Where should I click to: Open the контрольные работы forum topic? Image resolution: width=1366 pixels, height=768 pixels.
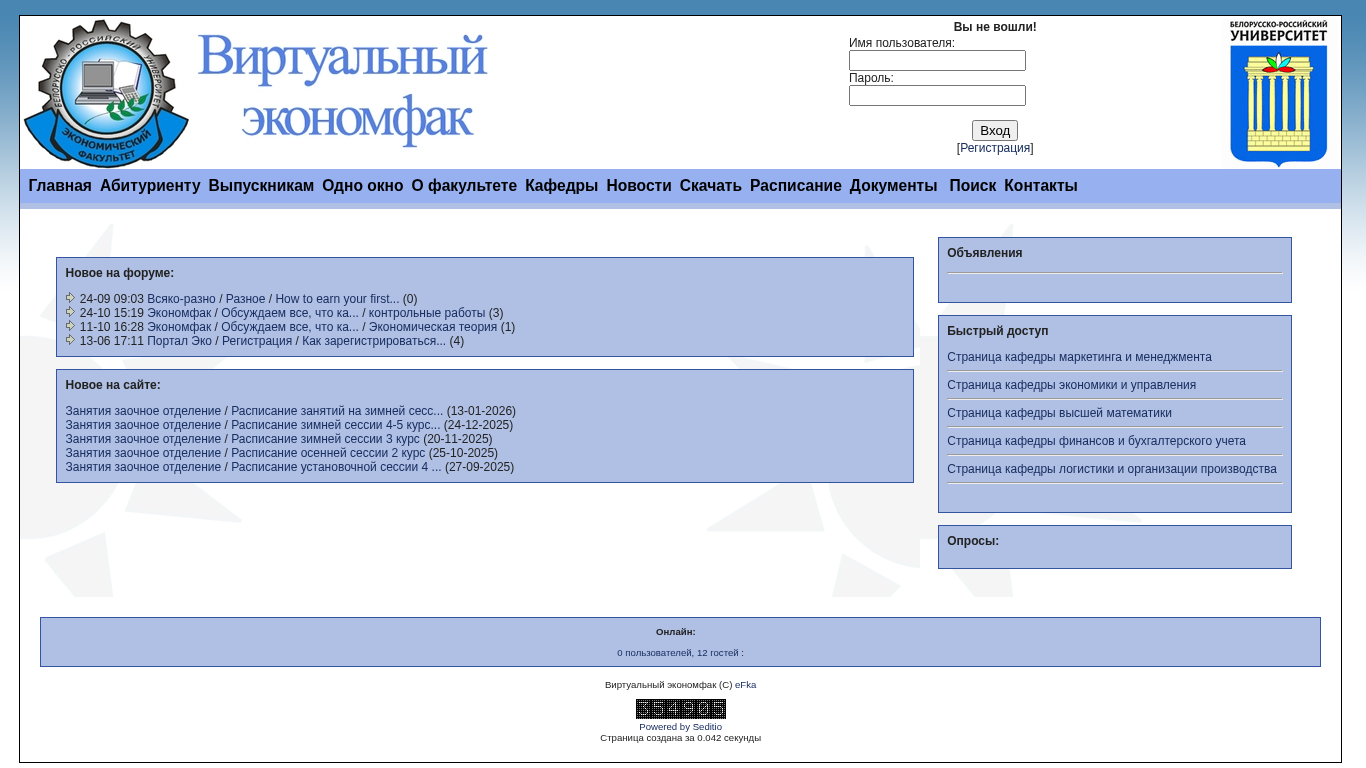(x=427, y=313)
